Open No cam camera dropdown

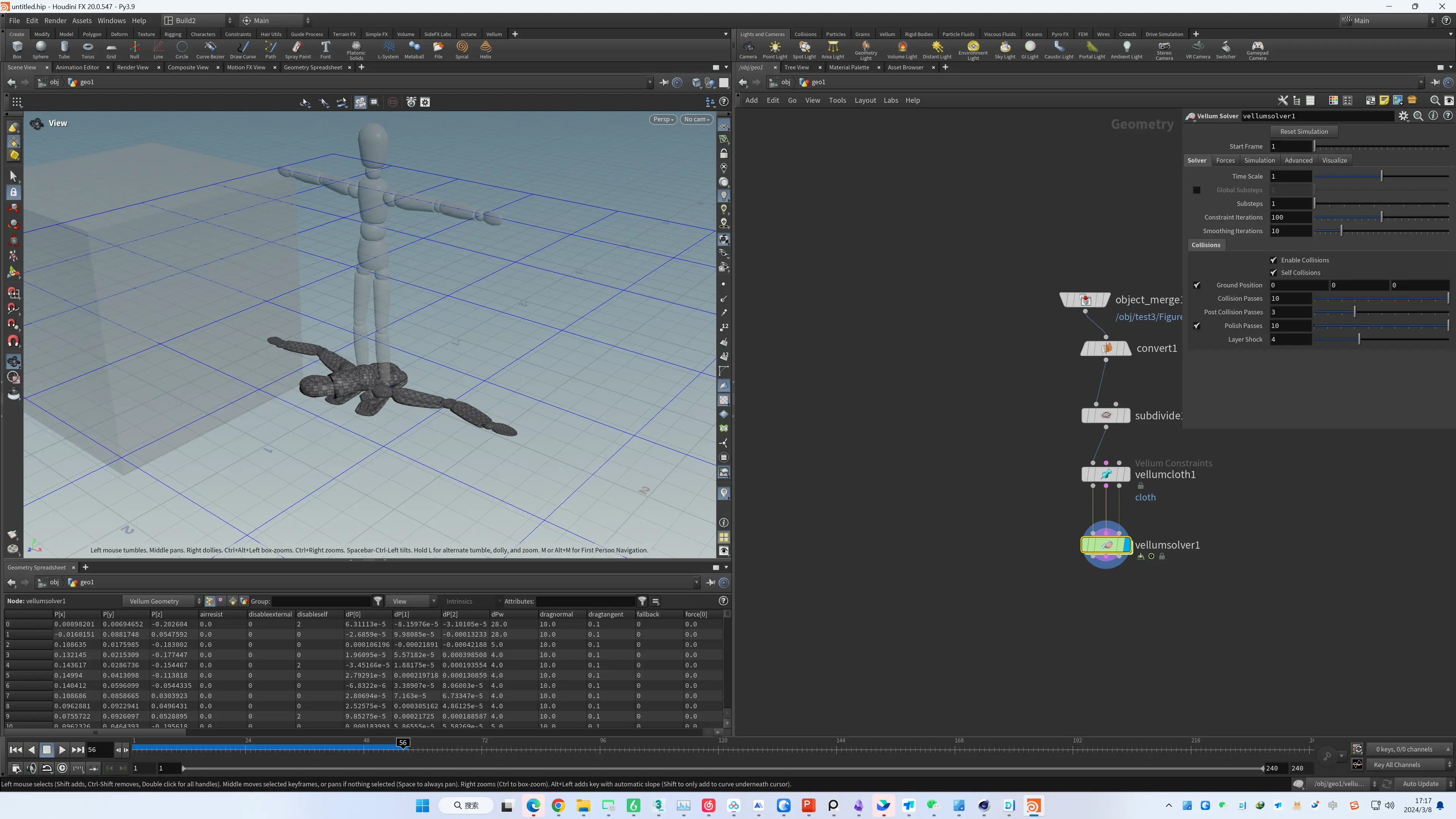(696, 119)
